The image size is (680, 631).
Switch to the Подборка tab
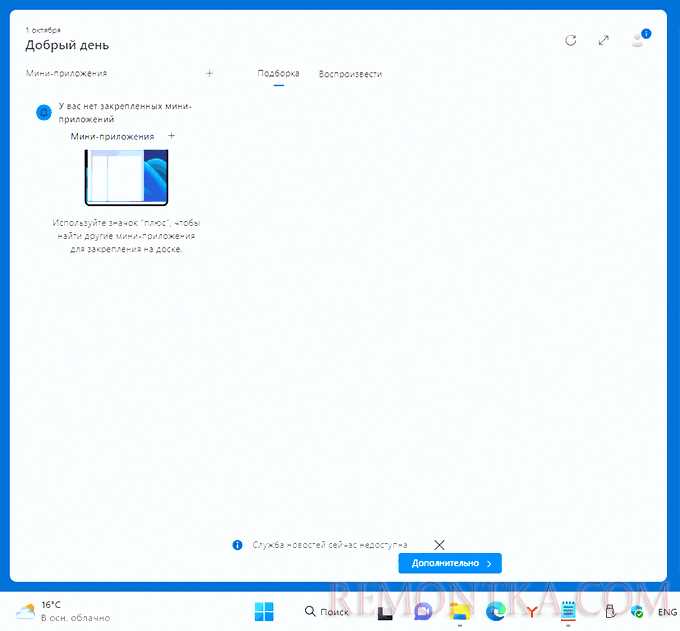click(x=278, y=73)
